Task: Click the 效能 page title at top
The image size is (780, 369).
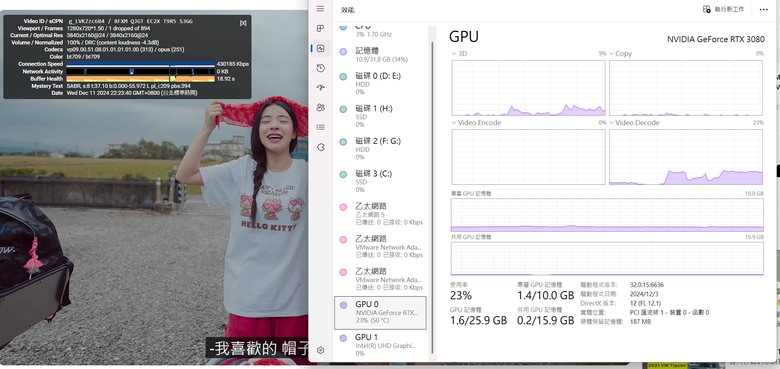Action: tap(347, 9)
